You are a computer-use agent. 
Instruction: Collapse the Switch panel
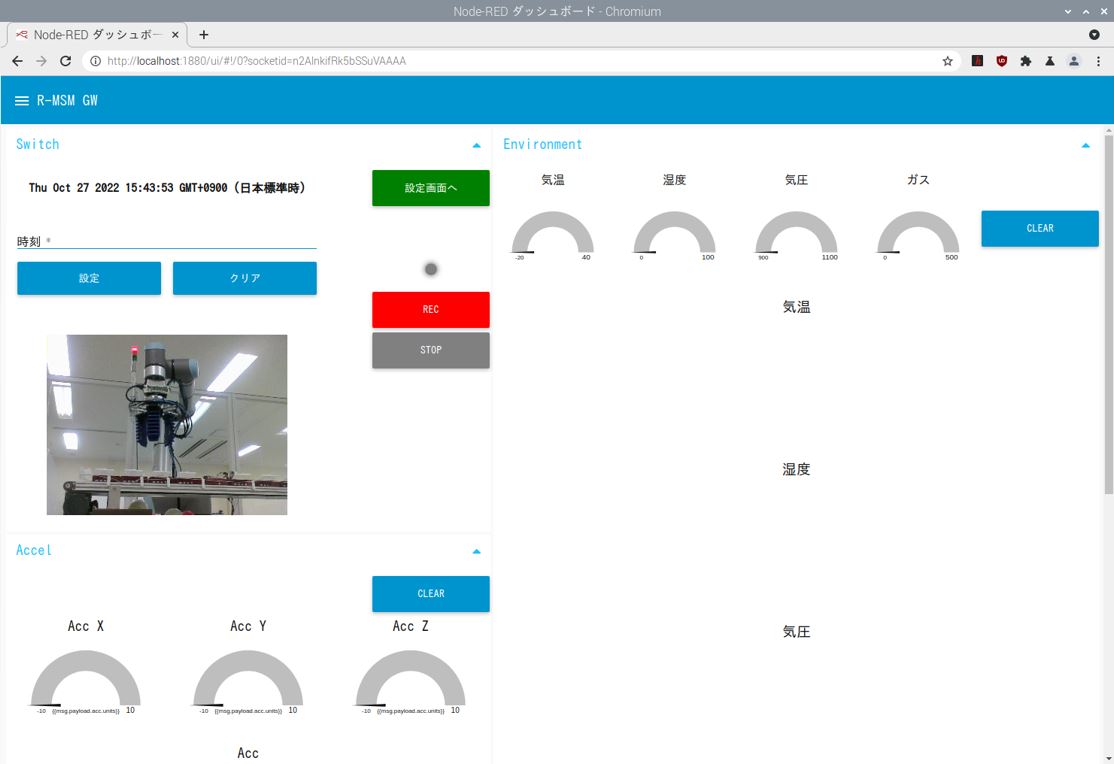(476, 145)
